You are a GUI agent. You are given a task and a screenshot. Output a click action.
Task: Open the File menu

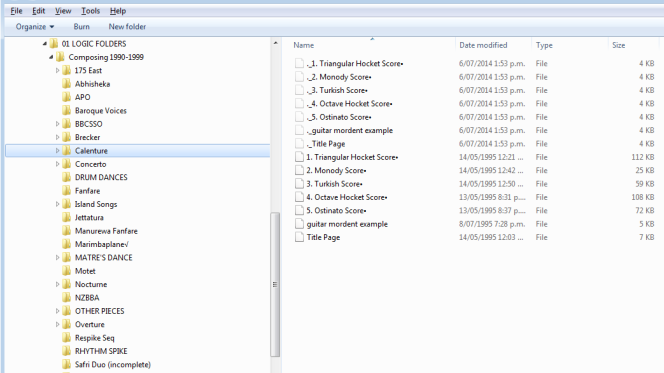[x=16, y=11]
